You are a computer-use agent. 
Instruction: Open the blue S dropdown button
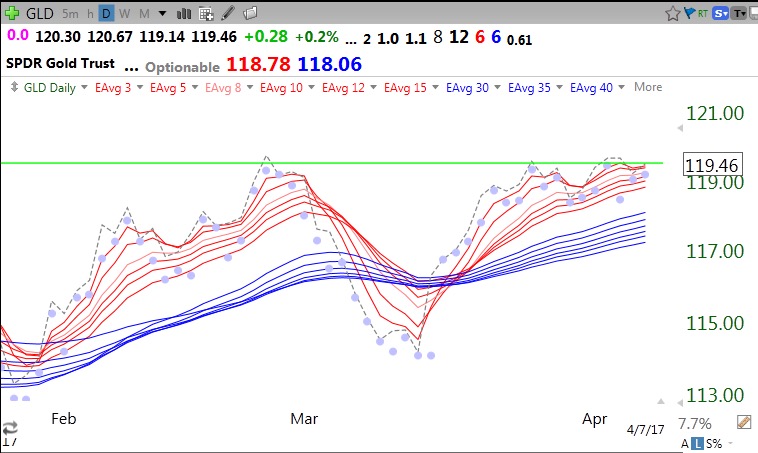[720, 14]
